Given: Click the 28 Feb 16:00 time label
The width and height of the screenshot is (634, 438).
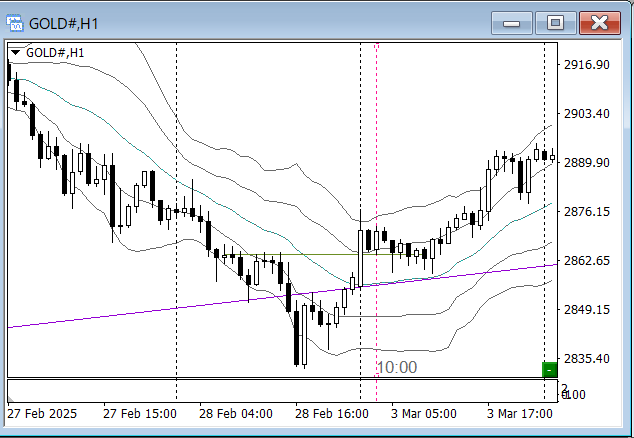Looking at the screenshot, I should [332, 414].
